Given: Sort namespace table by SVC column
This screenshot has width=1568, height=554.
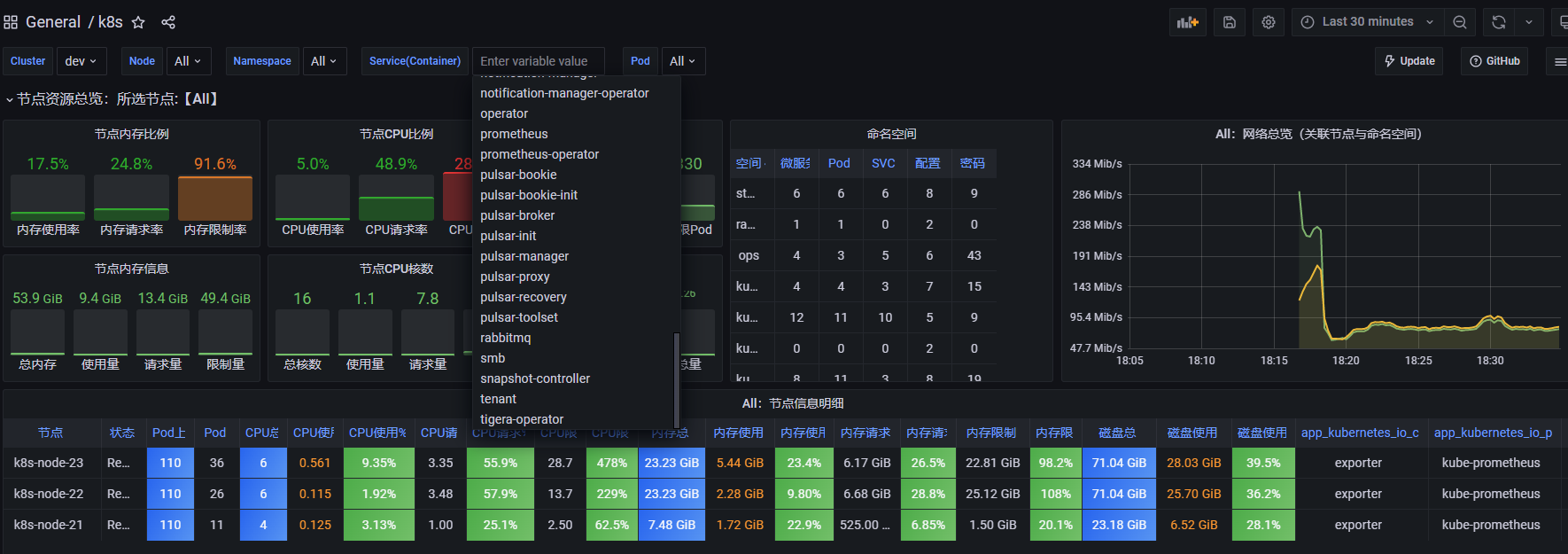Looking at the screenshot, I should pyautogui.click(x=883, y=163).
